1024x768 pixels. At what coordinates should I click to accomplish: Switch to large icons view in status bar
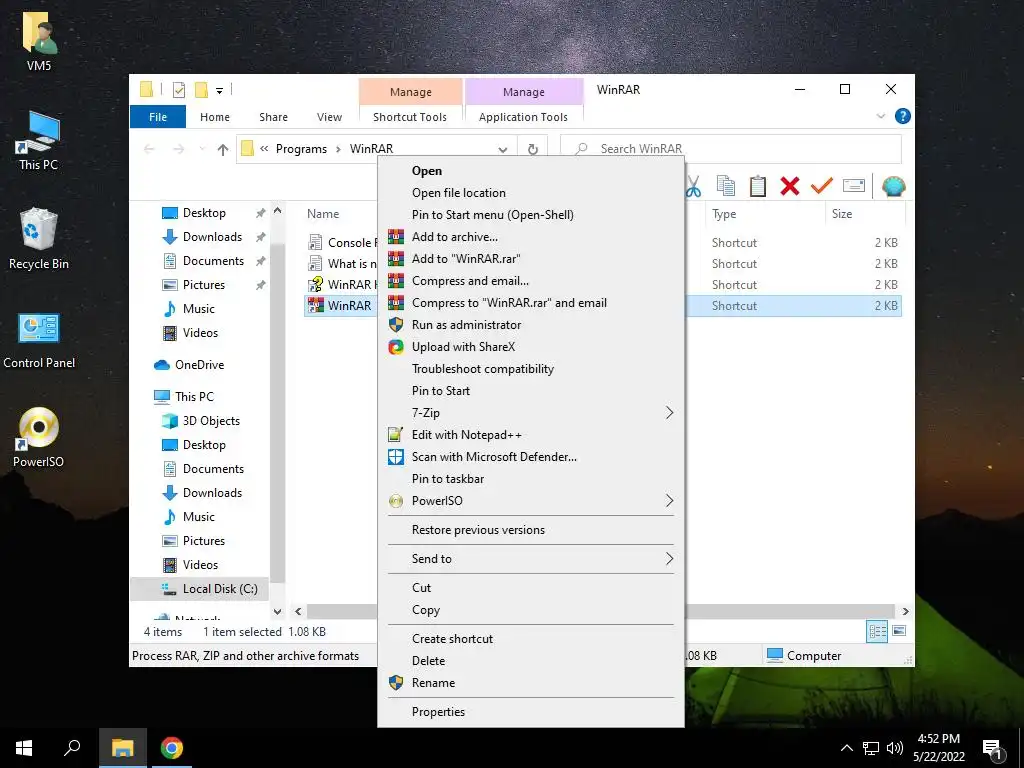[x=899, y=632]
